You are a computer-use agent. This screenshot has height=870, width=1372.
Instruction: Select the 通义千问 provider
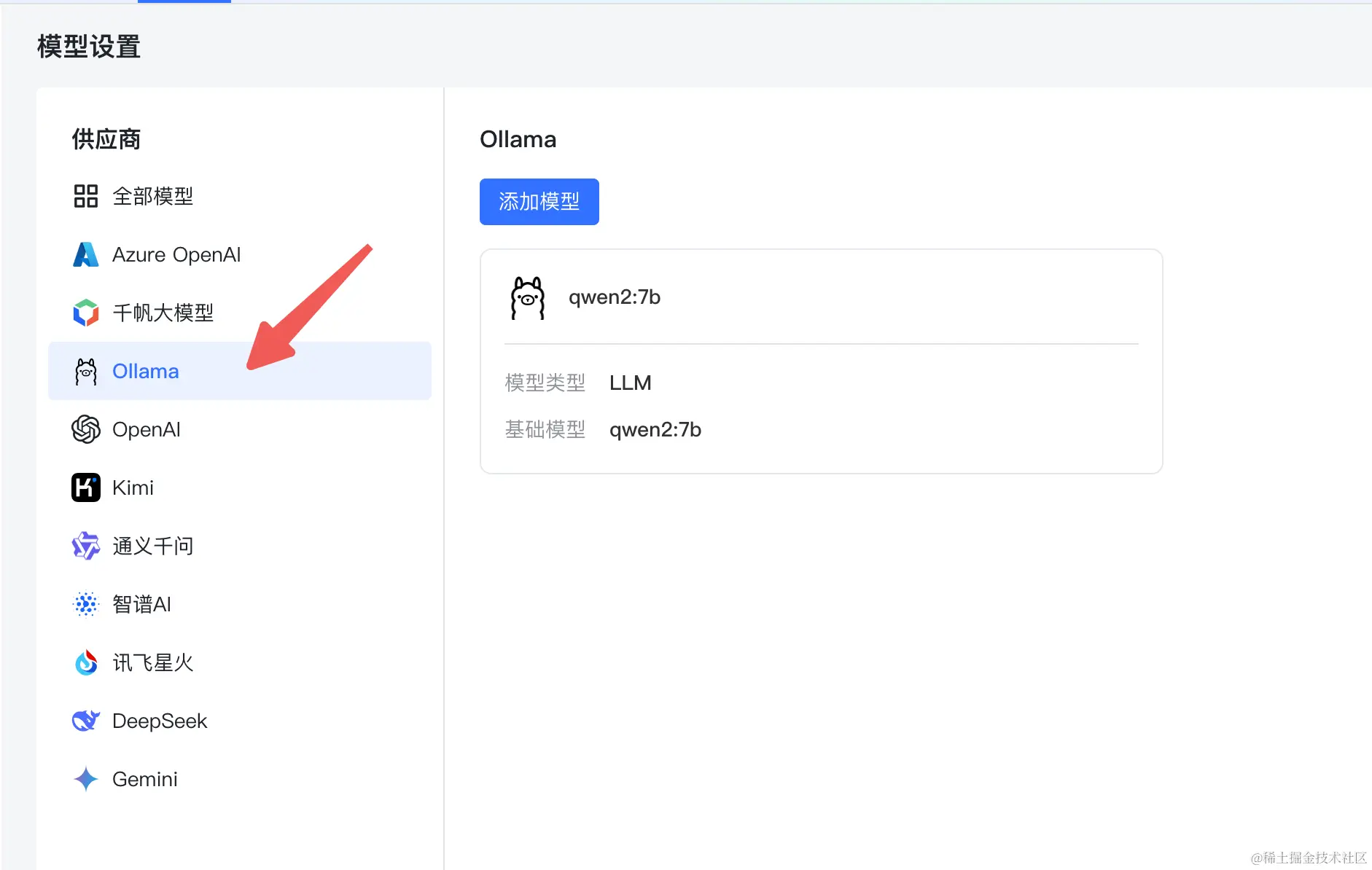click(x=240, y=546)
